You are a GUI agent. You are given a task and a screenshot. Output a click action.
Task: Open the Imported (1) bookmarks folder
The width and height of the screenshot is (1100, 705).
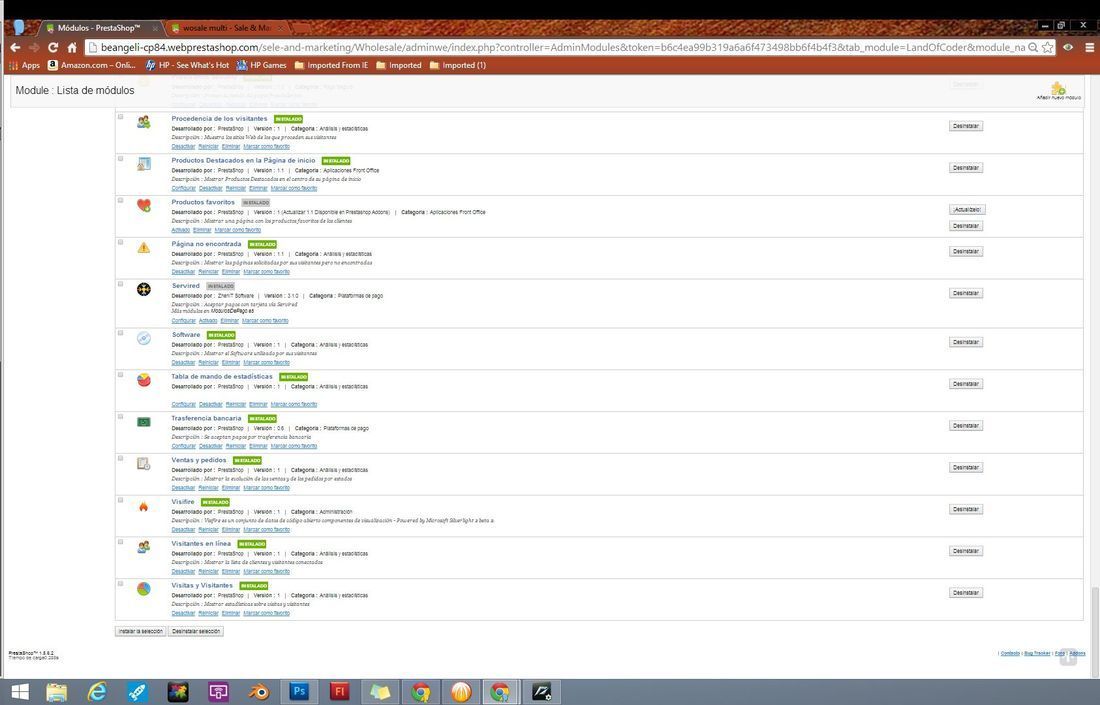[x=458, y=65]
